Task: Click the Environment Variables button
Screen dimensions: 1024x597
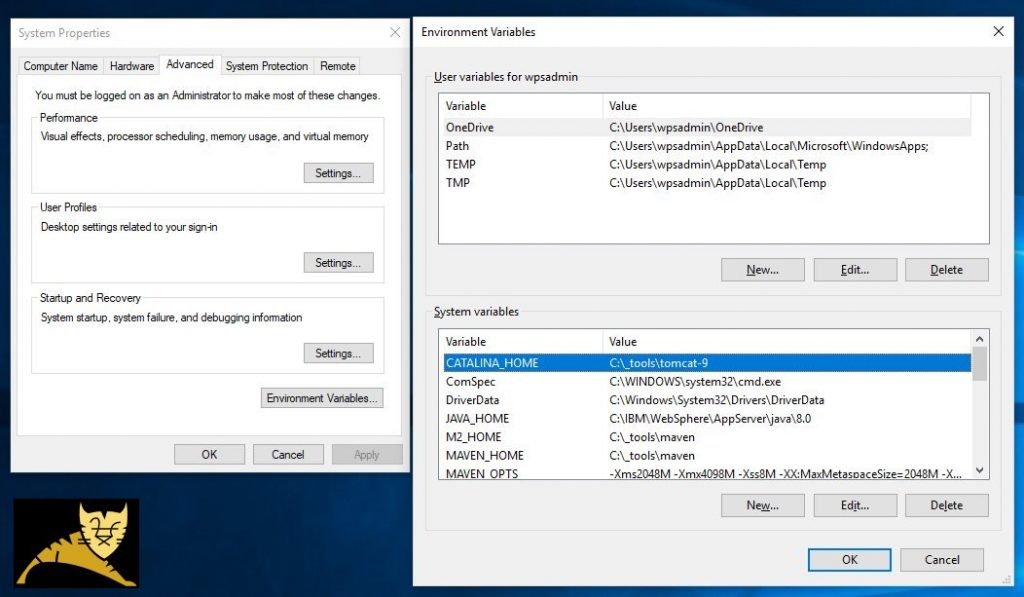Action: pos(321,398)
